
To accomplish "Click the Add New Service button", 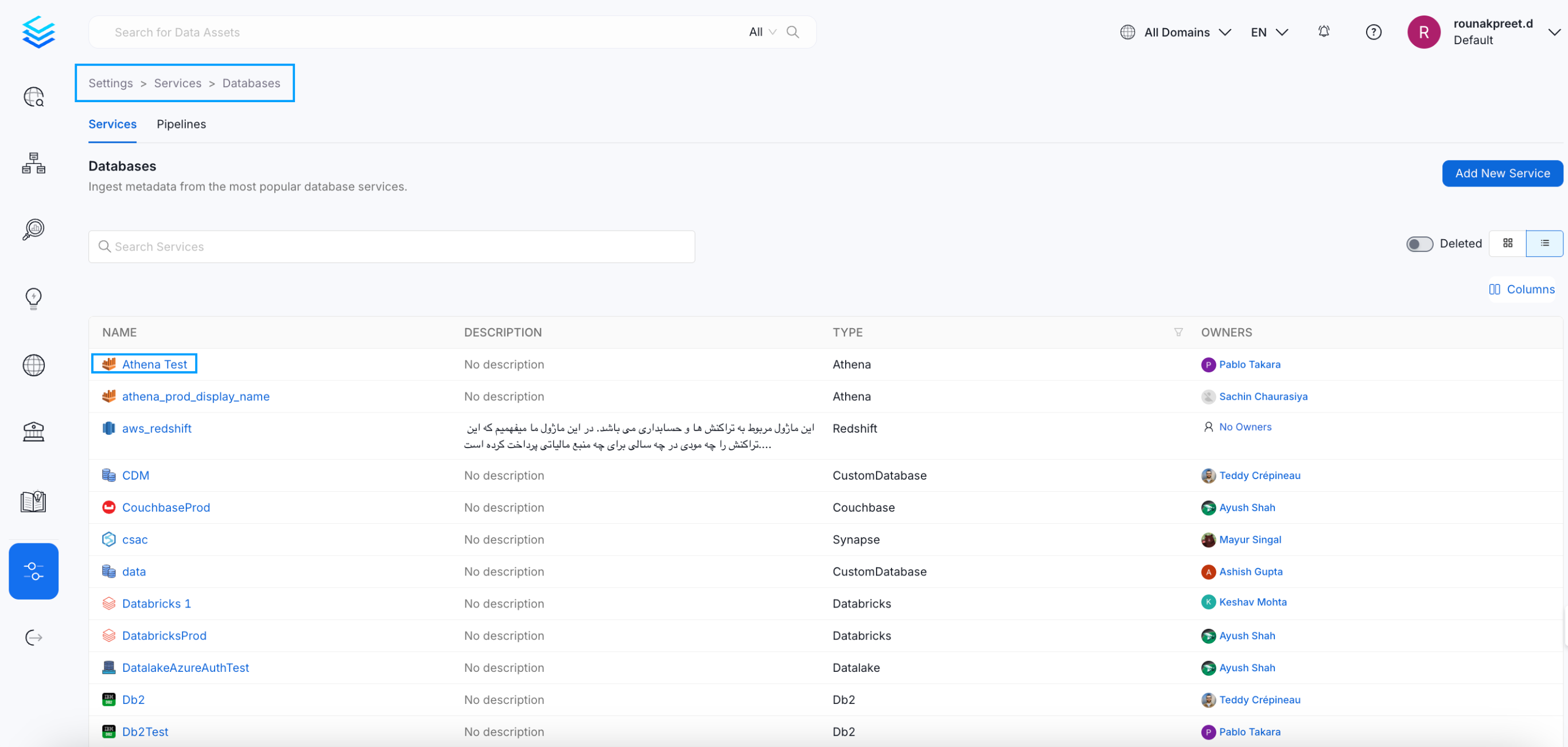I will [x=1501, y=173].
